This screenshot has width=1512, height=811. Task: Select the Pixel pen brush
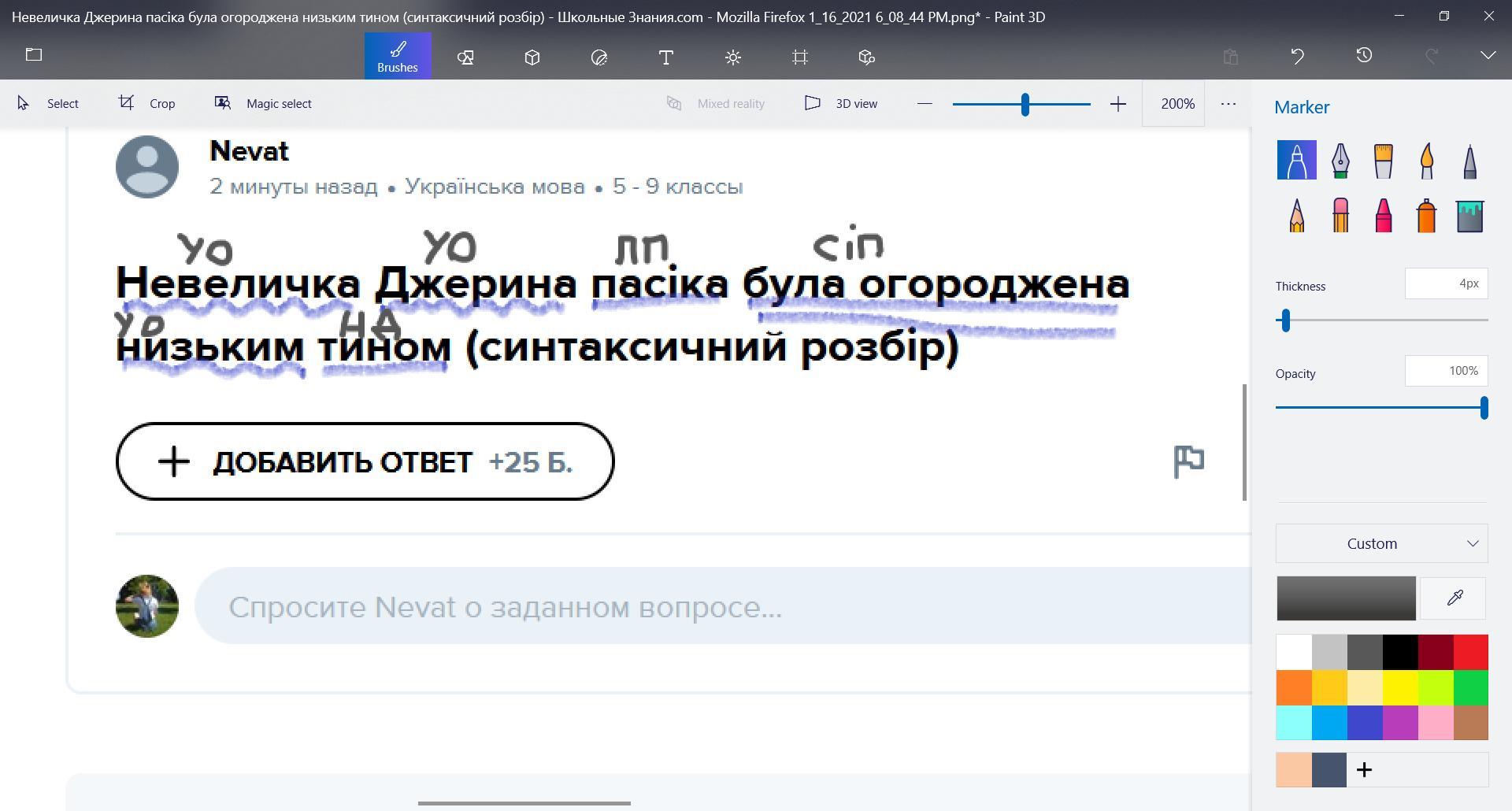pos(1469,161)
